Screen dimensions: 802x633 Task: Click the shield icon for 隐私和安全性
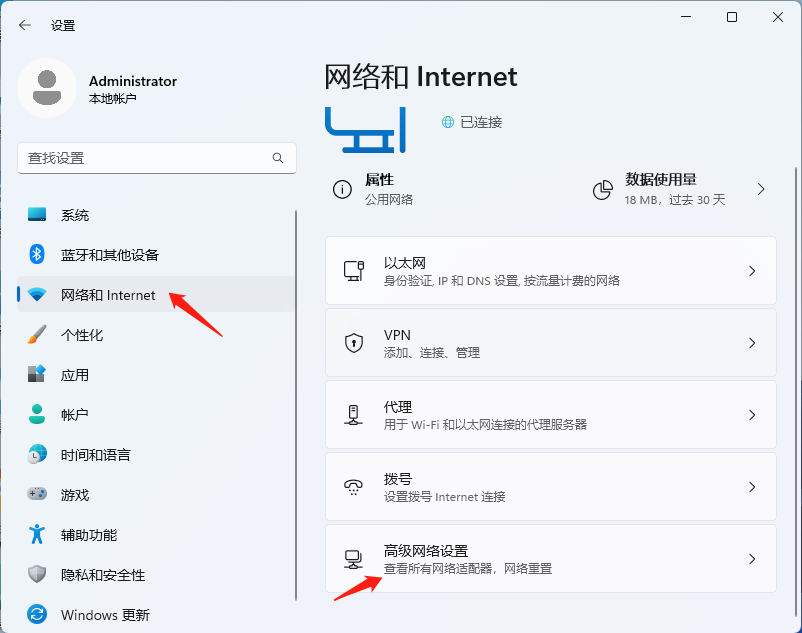37,574
